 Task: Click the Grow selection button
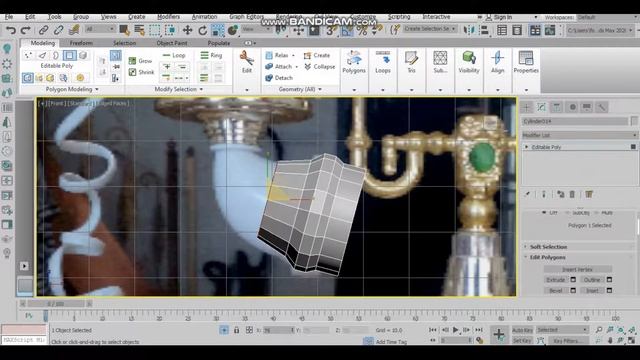(x=140, y=61)
